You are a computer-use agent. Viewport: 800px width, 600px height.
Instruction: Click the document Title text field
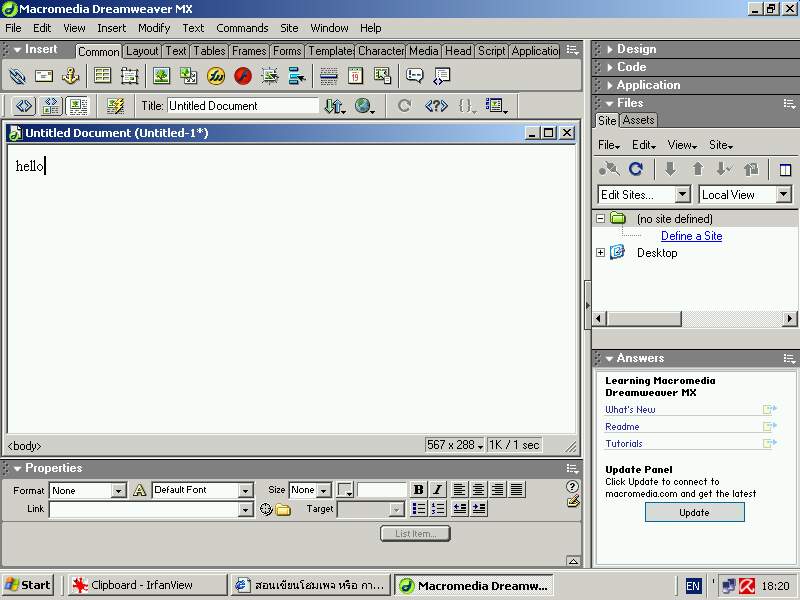click(242, 106)
